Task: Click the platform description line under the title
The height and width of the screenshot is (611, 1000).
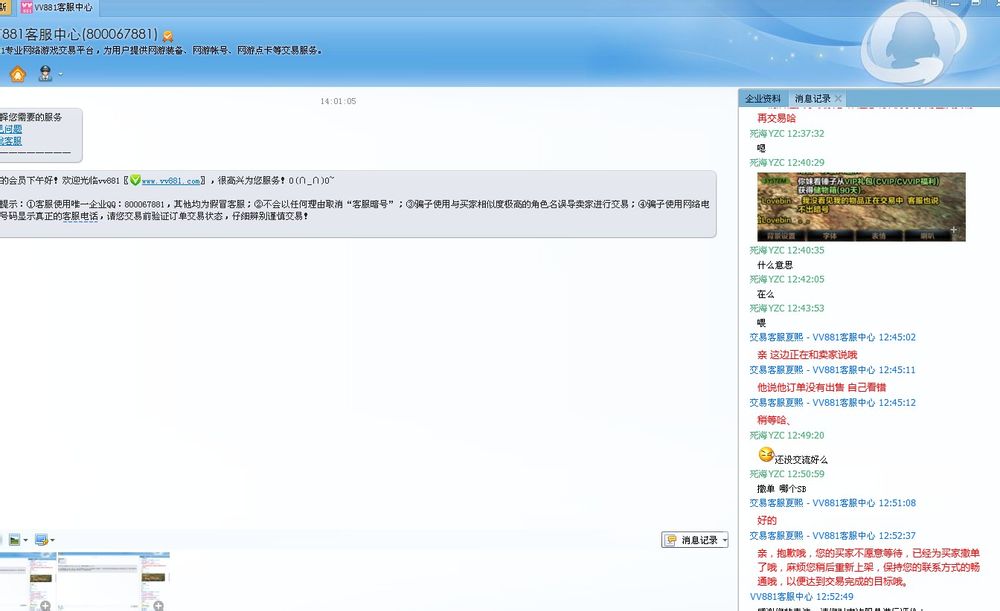Action: (x=161, y=50)
